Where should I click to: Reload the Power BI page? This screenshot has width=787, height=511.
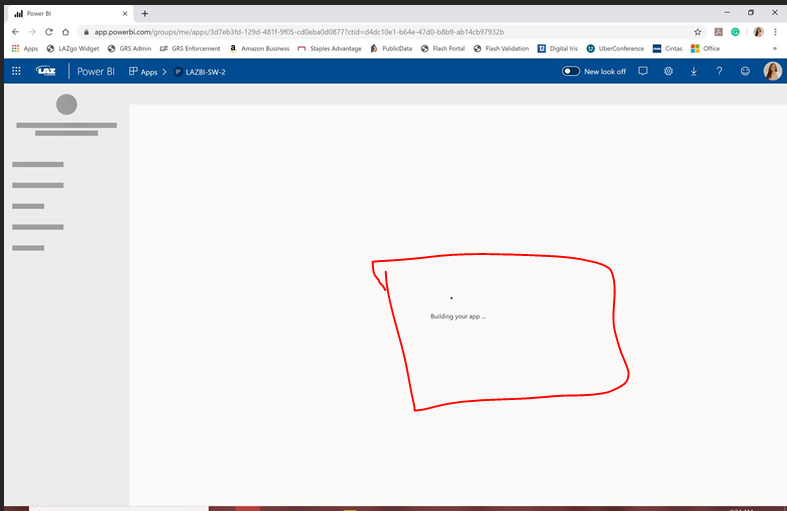pyautogui.click(x=49, y=32)
